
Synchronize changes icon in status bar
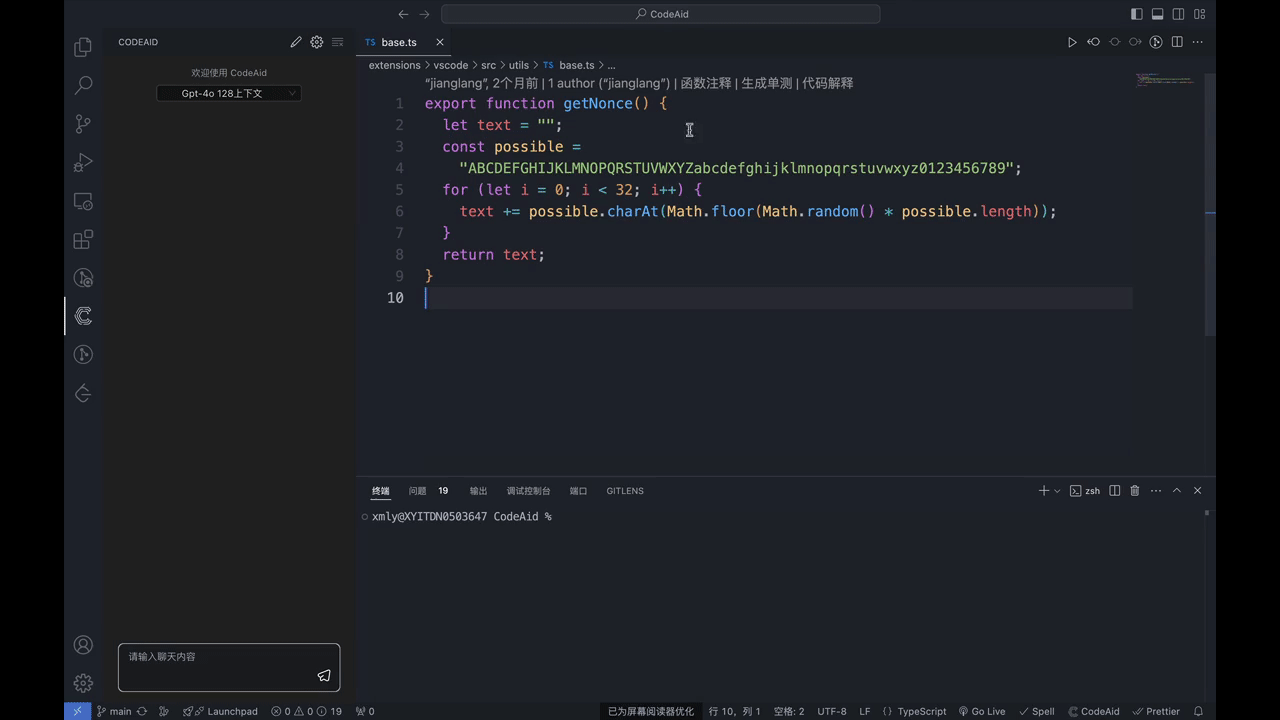142,711
